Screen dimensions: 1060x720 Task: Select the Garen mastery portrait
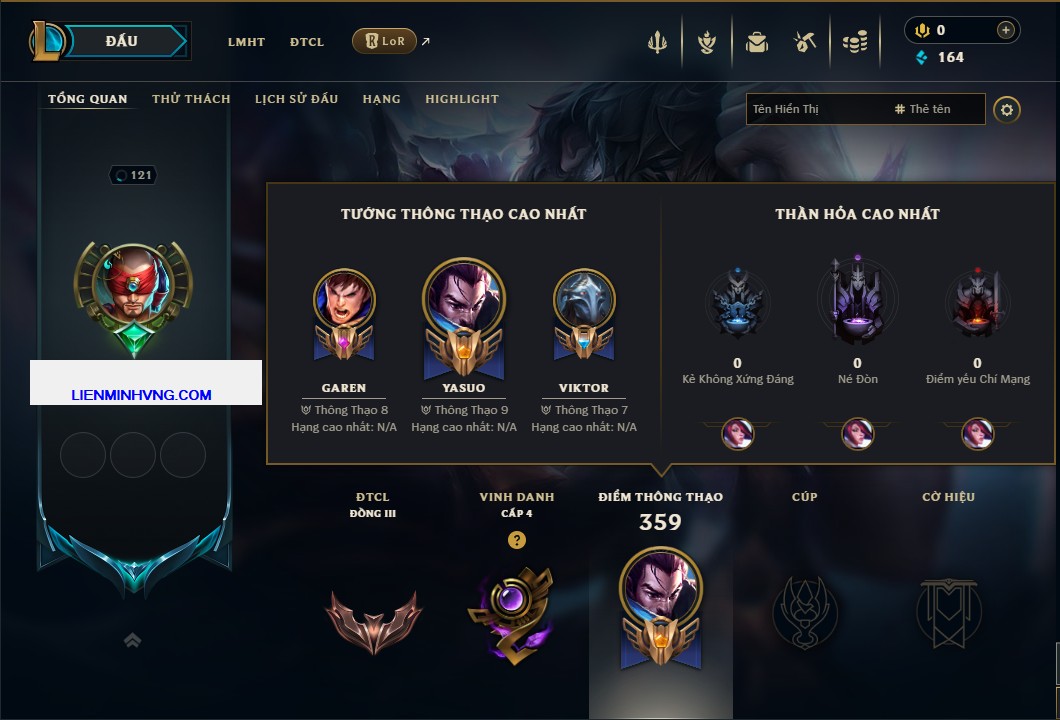pyautogui.click(x=344, y=314)
